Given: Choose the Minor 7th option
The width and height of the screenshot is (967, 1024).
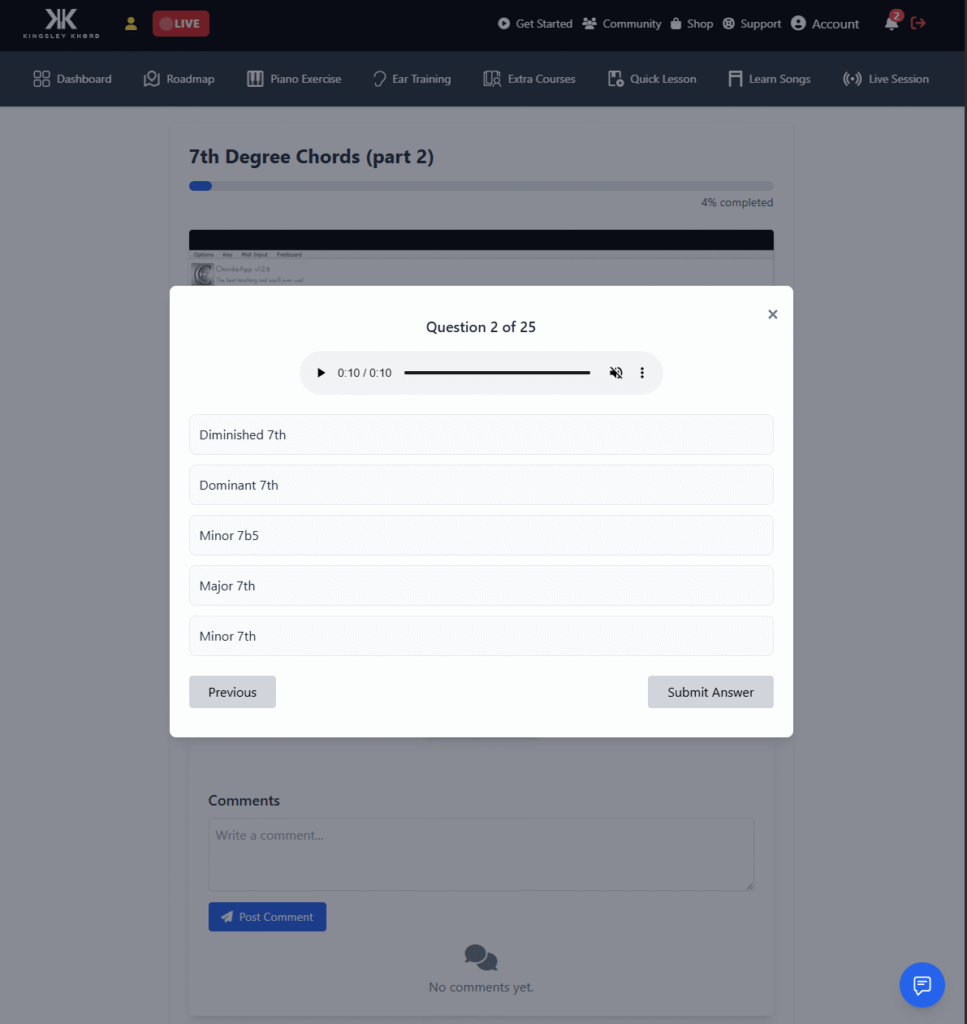Looking at the screenshot, I should pyautogui.click(x=481, y=636).
